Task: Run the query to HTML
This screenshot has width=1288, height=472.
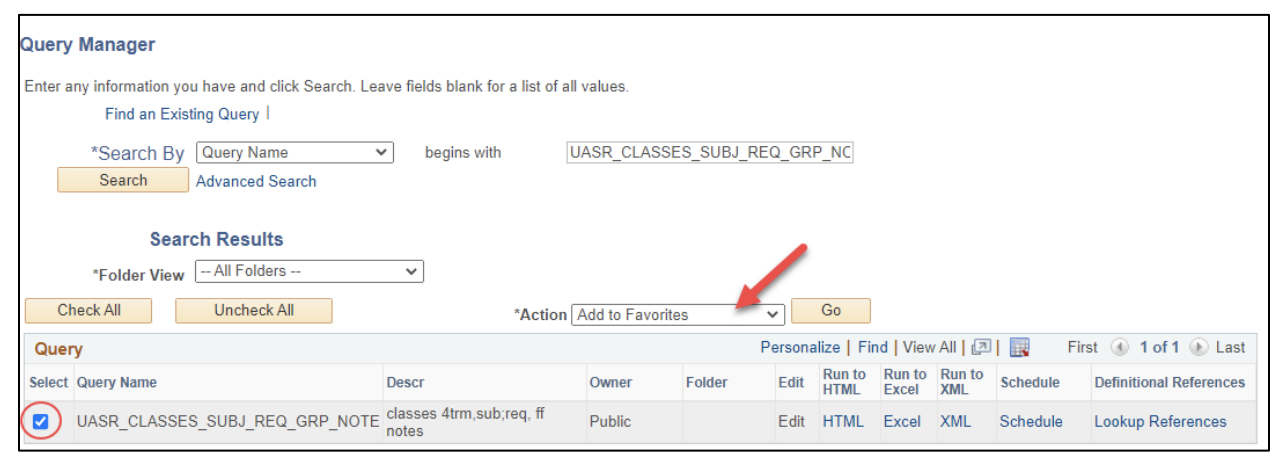Action: [x=843, y=422]
